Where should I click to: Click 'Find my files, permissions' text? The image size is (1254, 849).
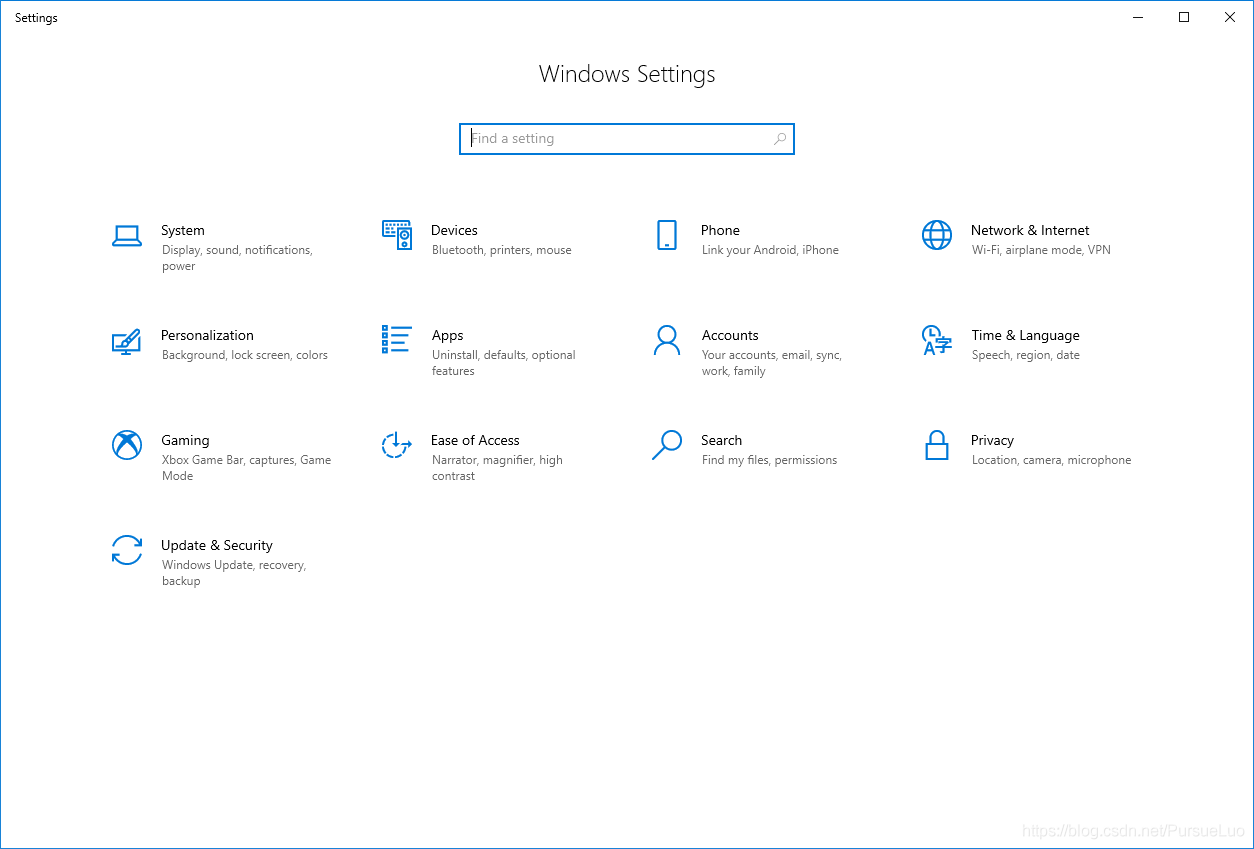point(770,460)
